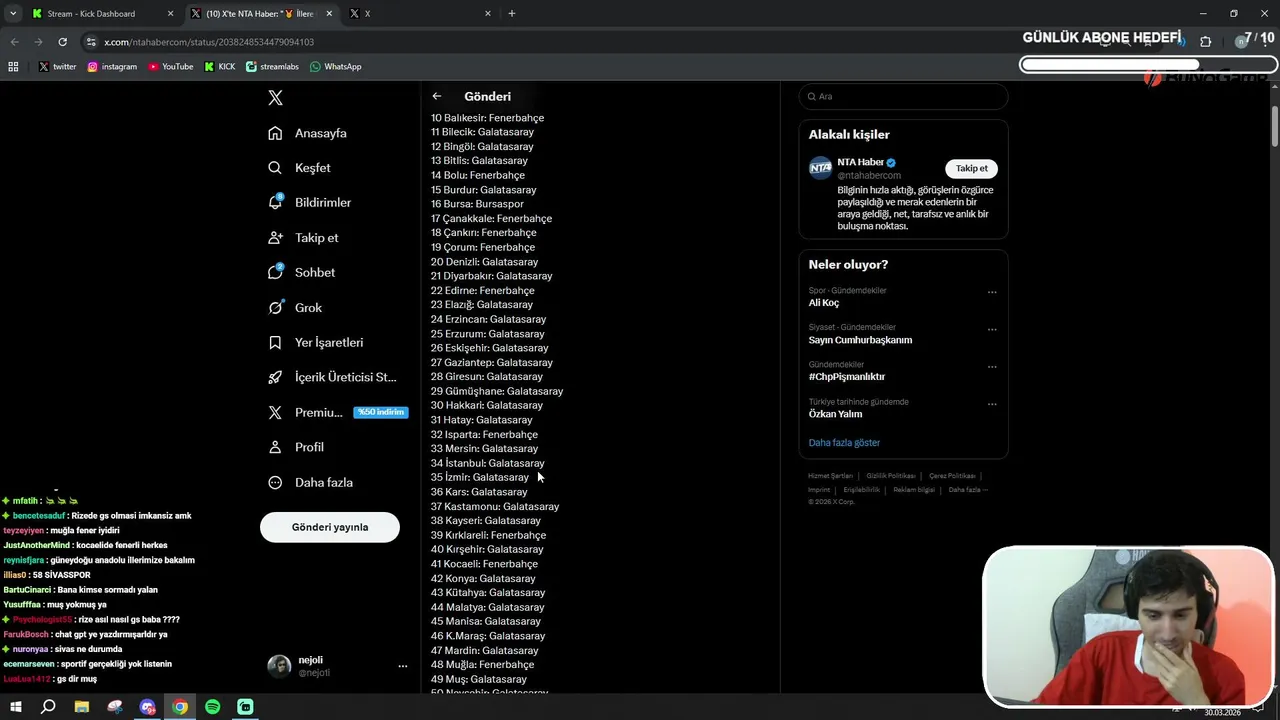Click Gönderi yayınla button
The image size is (1280, 720).
point(330,527)
